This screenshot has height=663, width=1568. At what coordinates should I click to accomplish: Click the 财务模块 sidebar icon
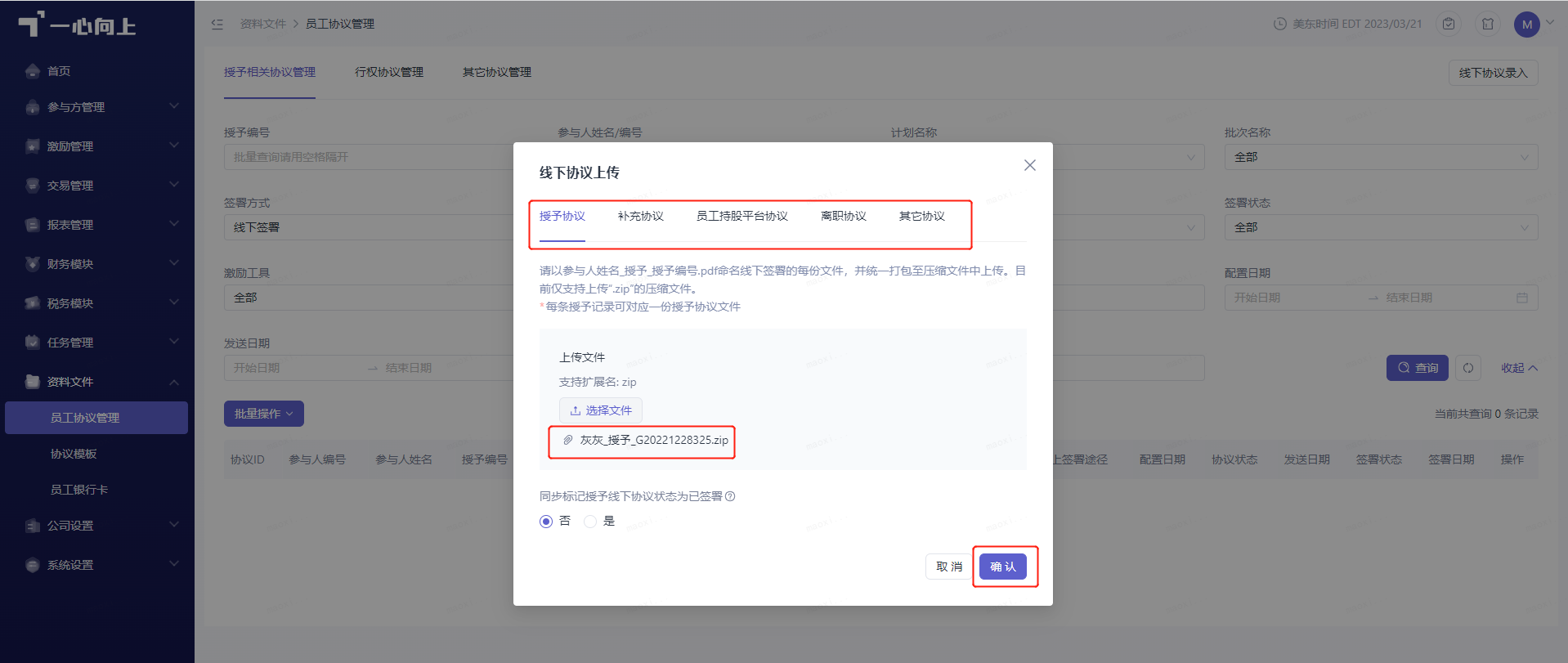(33, 264)
